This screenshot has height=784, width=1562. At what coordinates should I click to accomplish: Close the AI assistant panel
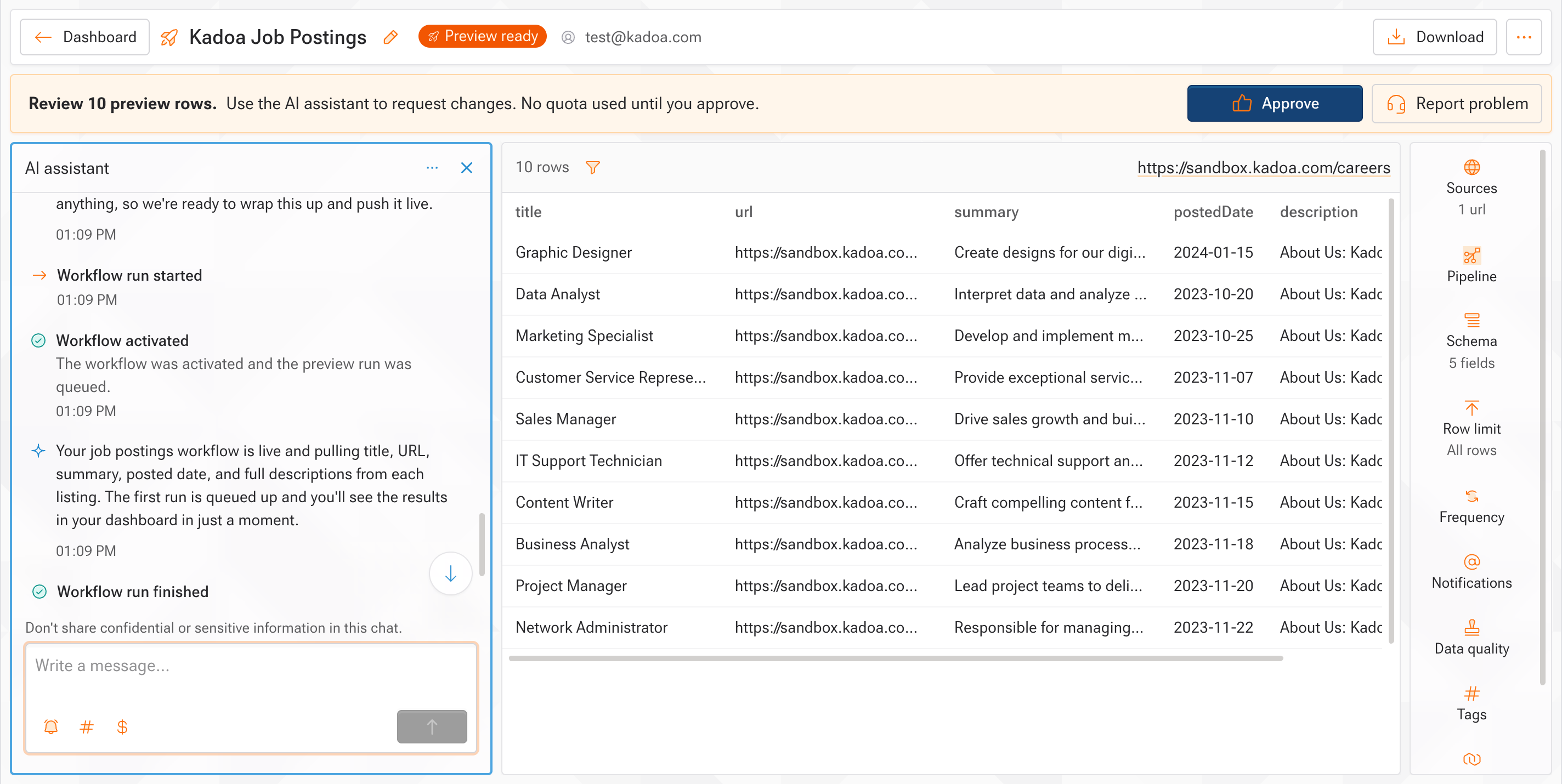coord(466,168)
